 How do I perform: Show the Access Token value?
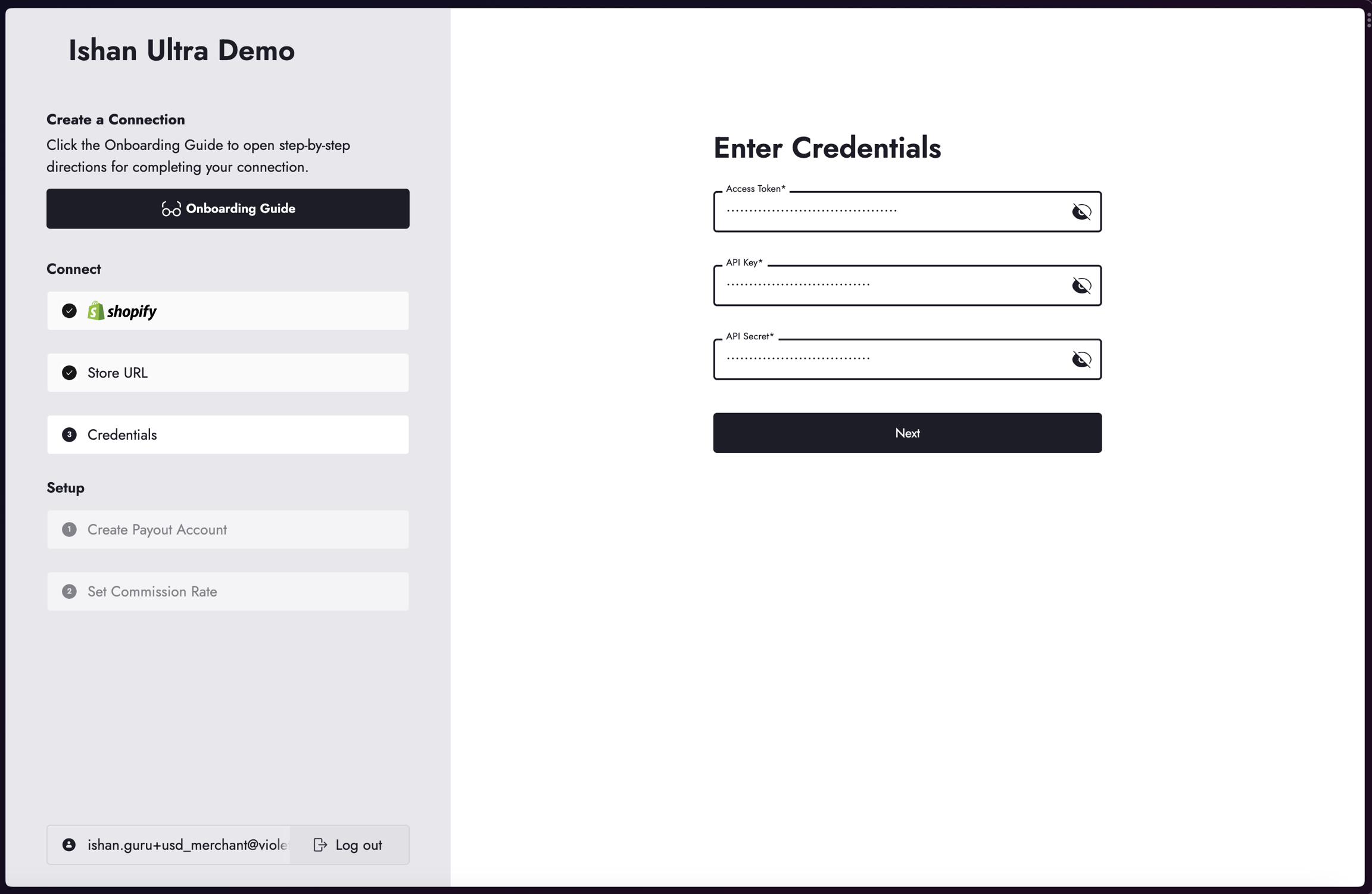[1081, 211]
